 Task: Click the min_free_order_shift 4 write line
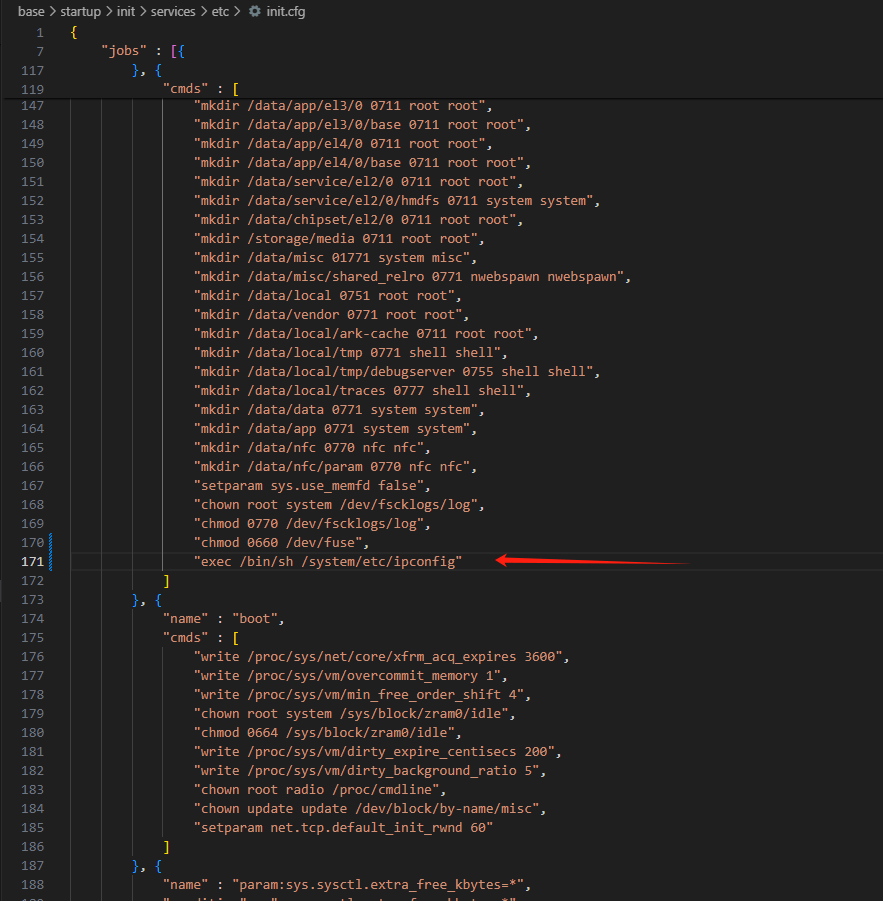click(363, 694)
